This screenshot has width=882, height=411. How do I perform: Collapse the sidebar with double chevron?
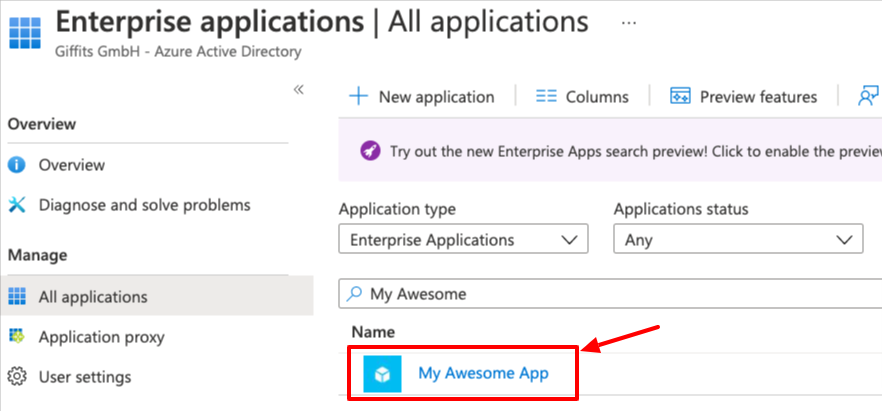point(299,90)
